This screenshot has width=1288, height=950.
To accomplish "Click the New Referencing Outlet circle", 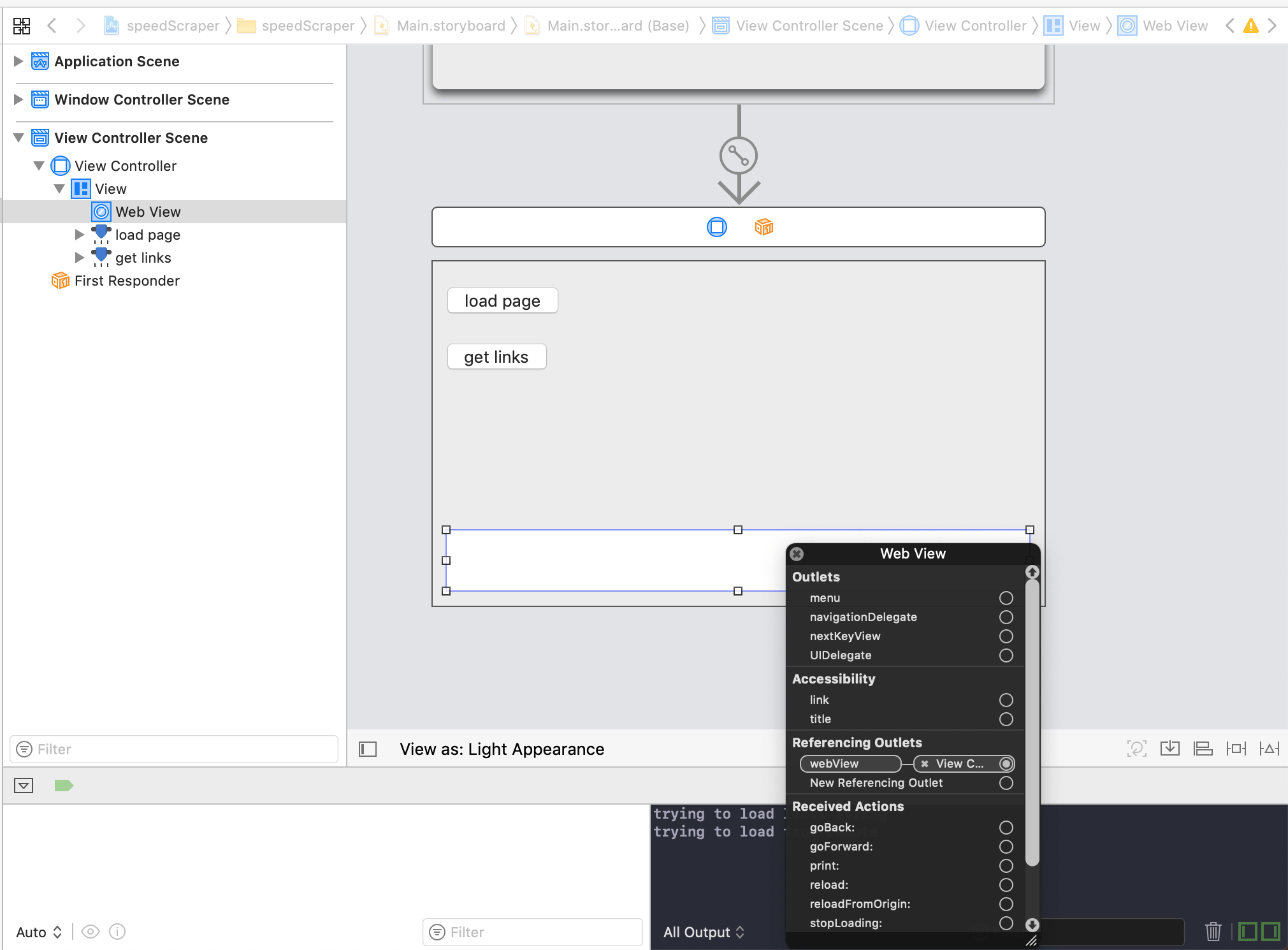I will pyautogui.click(x=1006, y=783).
